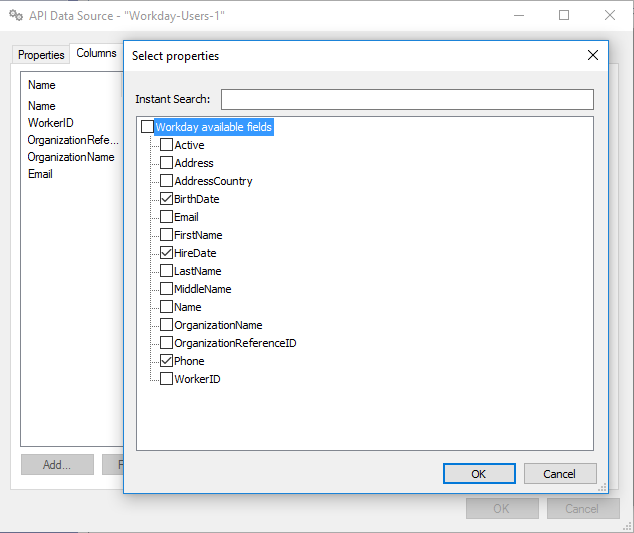Select the Workday available fields tree node
Image resolution: width=634 pixels, height=533 pixels.
(213, 127)
